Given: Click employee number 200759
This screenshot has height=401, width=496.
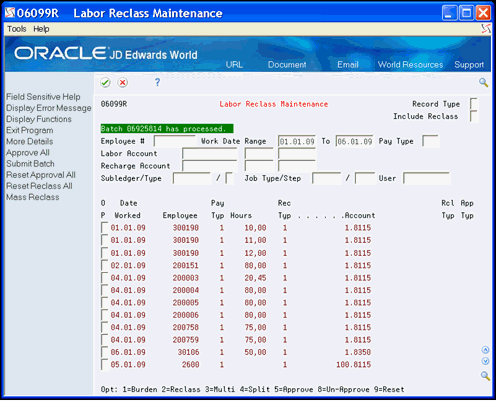Looking at the screenshot, I should (186, 340).
